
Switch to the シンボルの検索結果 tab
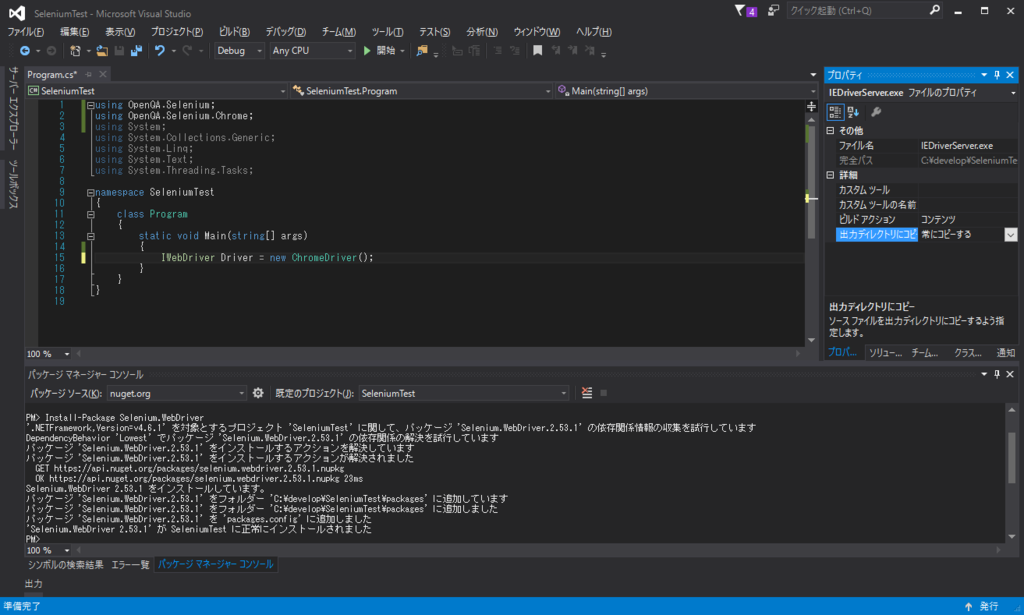(x=65, y=565)
